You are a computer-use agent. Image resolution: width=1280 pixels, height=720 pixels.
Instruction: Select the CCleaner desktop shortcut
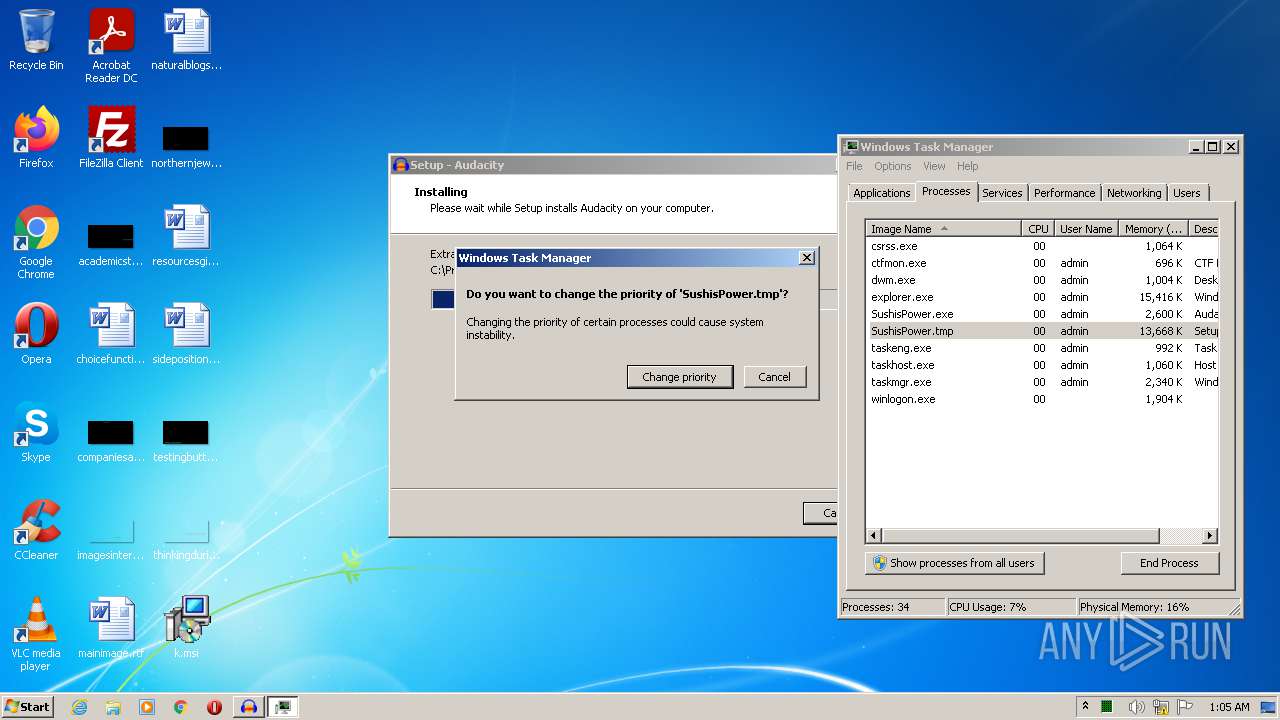[x=36, y=530]
